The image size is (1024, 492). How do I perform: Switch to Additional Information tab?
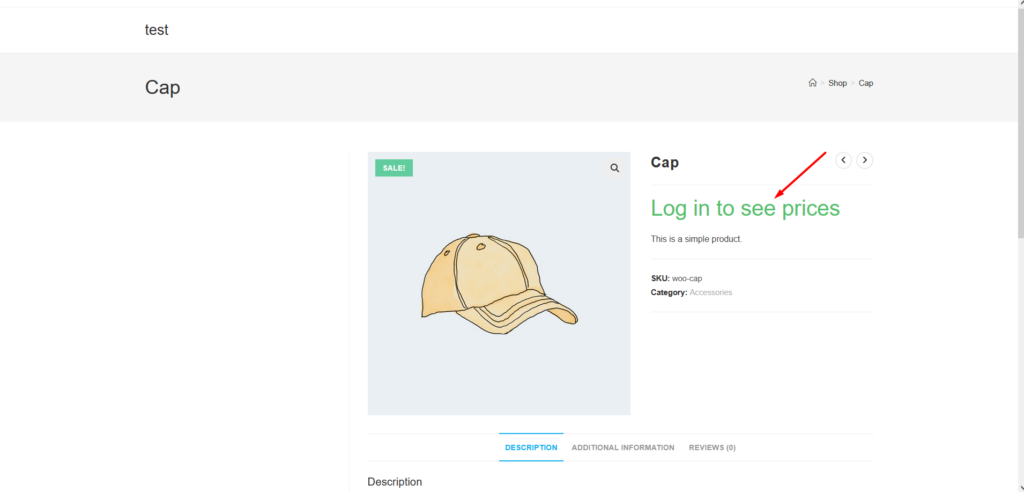[x=622, y=447]
